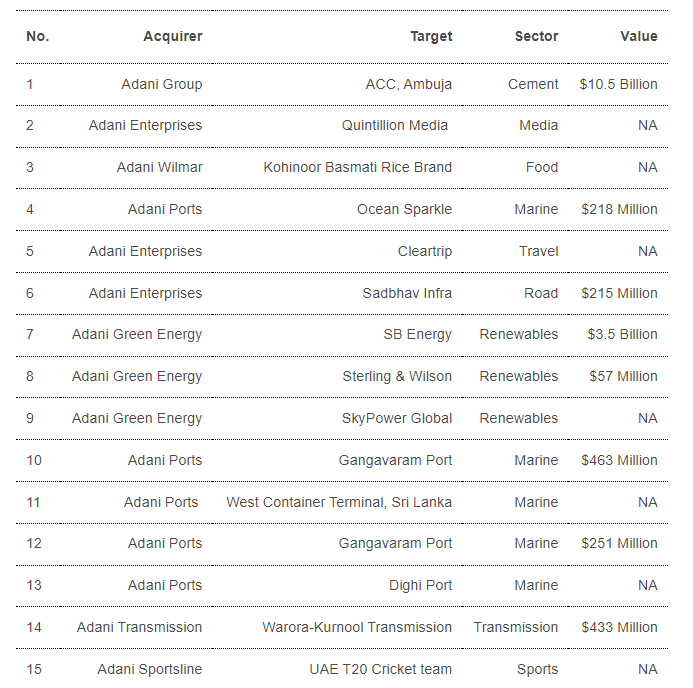Select the Sterling & Wilson cell
Viewport: 693px width, 688px height.
(x=397, y=376)
